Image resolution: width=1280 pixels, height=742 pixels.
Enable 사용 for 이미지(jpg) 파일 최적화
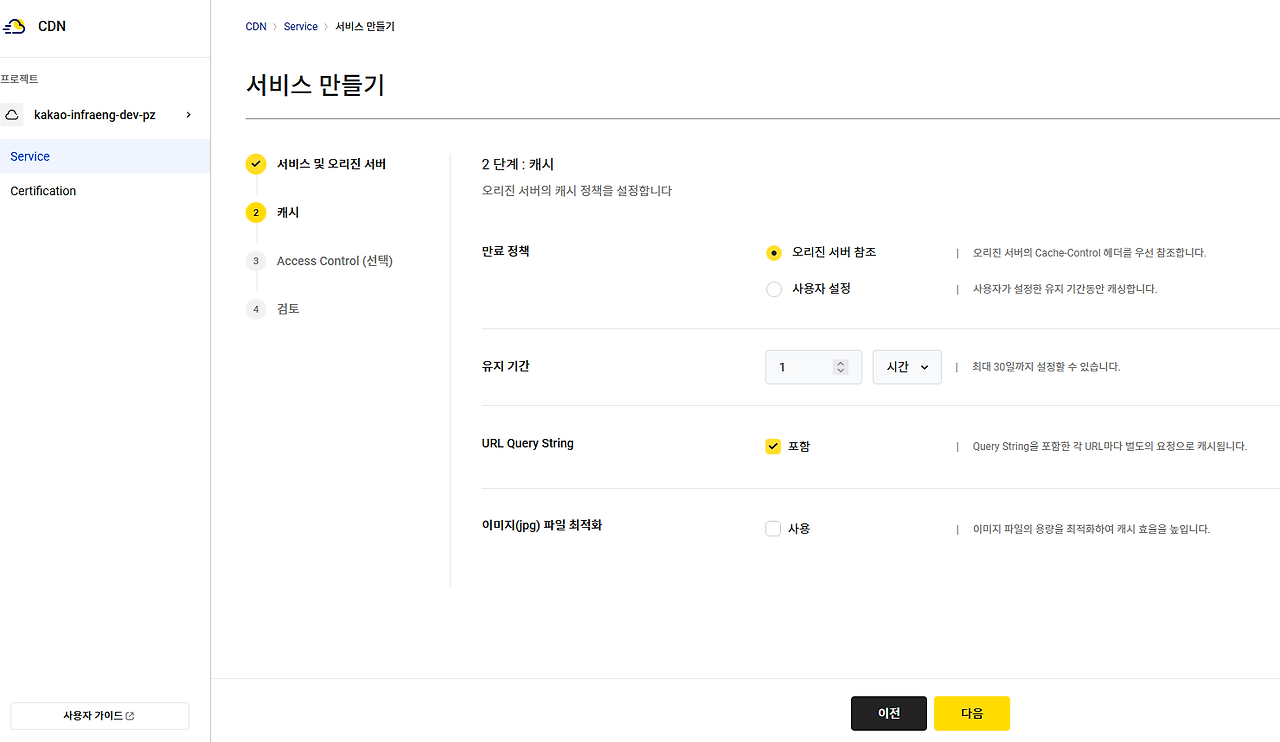click(x=773, y=528)
